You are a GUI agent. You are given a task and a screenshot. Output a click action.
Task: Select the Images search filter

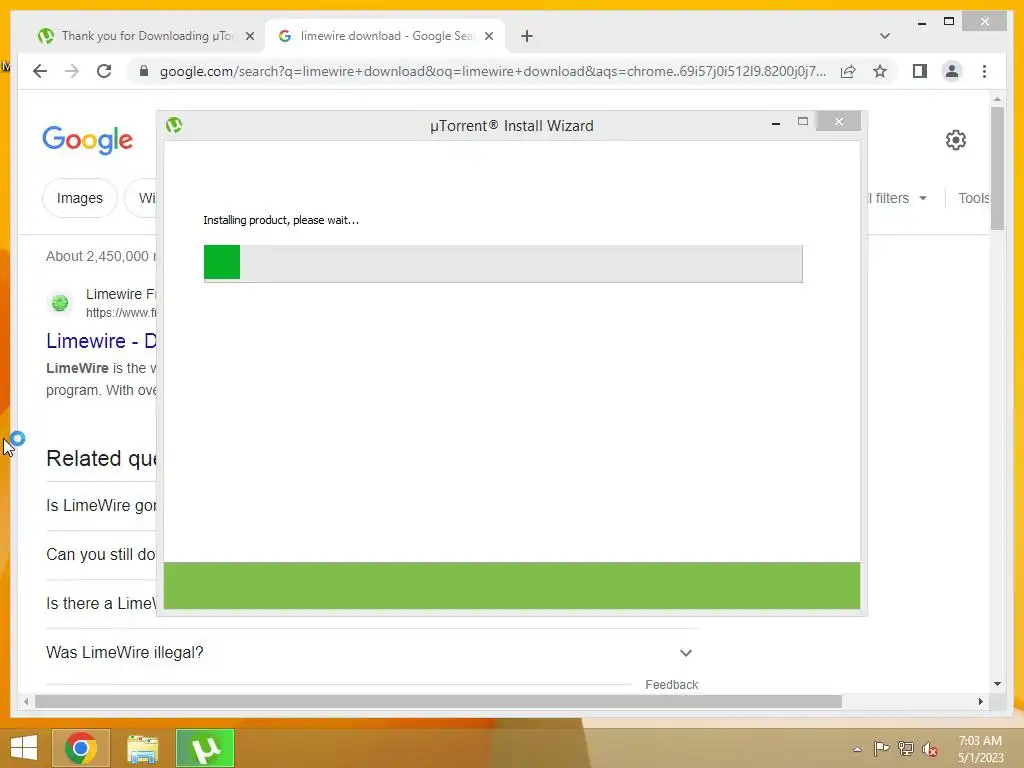point(80,198)
